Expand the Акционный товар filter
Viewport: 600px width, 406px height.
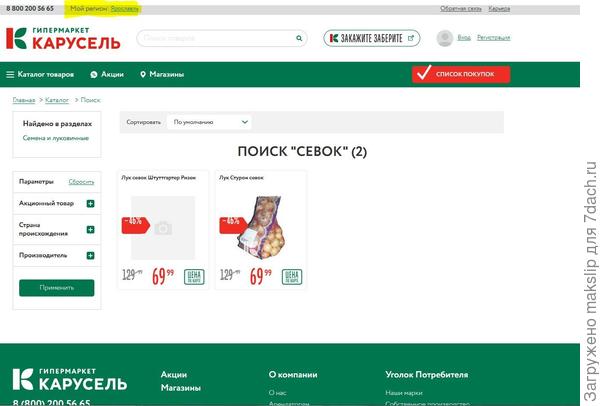tap(90, 204)
